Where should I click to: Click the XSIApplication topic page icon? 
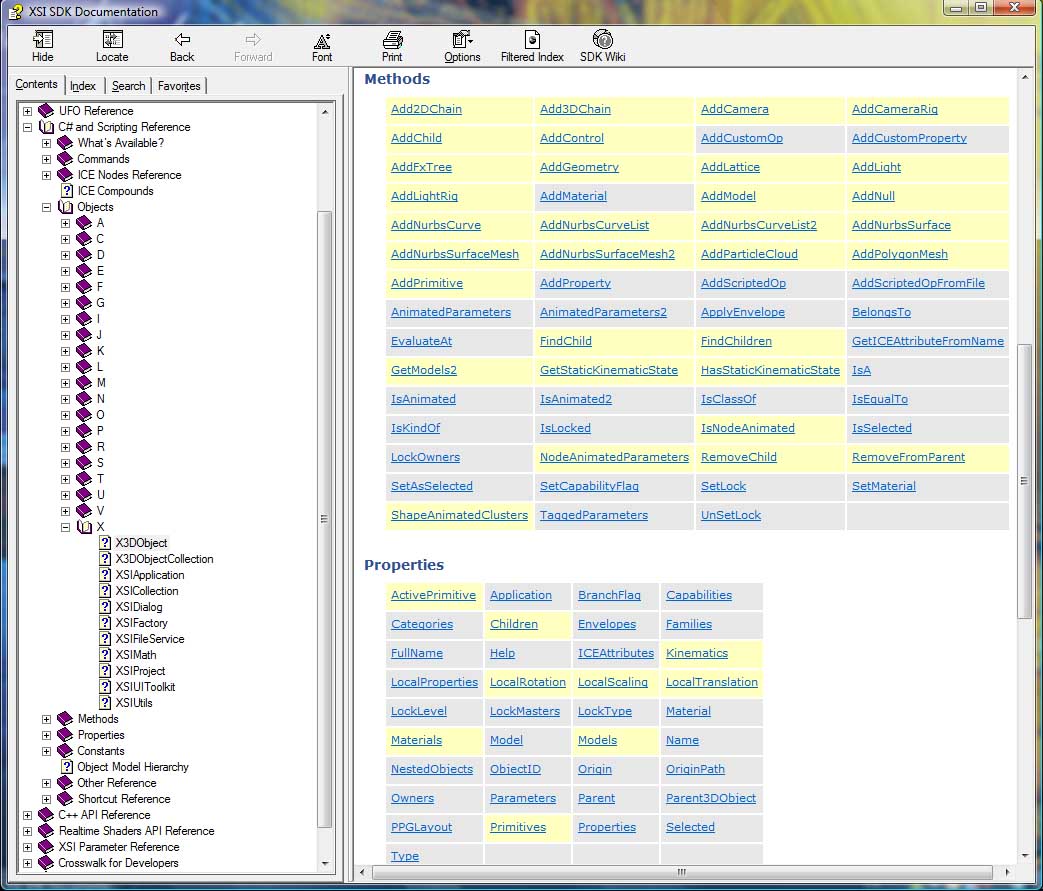coord(105,575)
